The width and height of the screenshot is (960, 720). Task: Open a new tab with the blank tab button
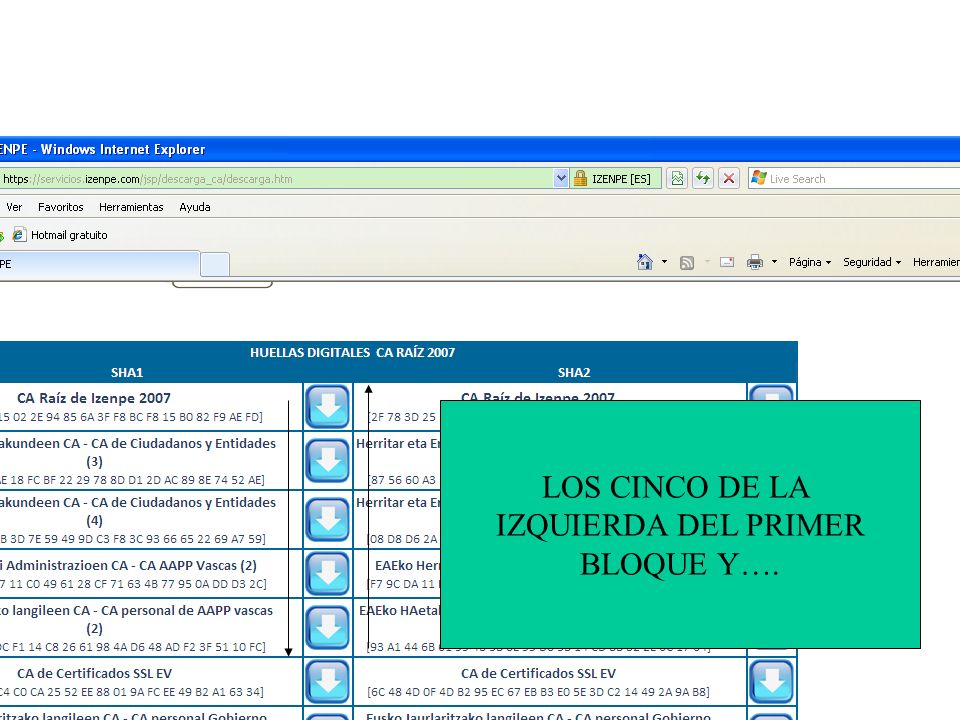pyautogui.click(x=215, y=264)
